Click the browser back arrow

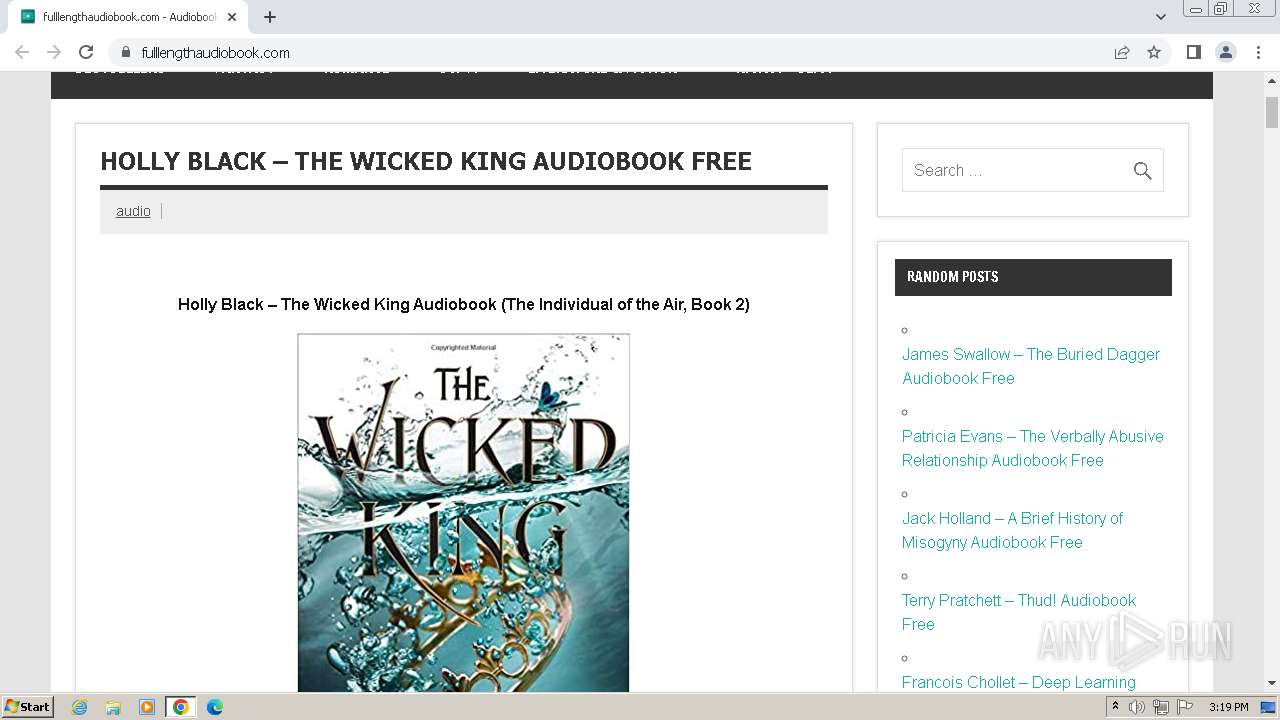pyautogui.click(x=22, y=52)
